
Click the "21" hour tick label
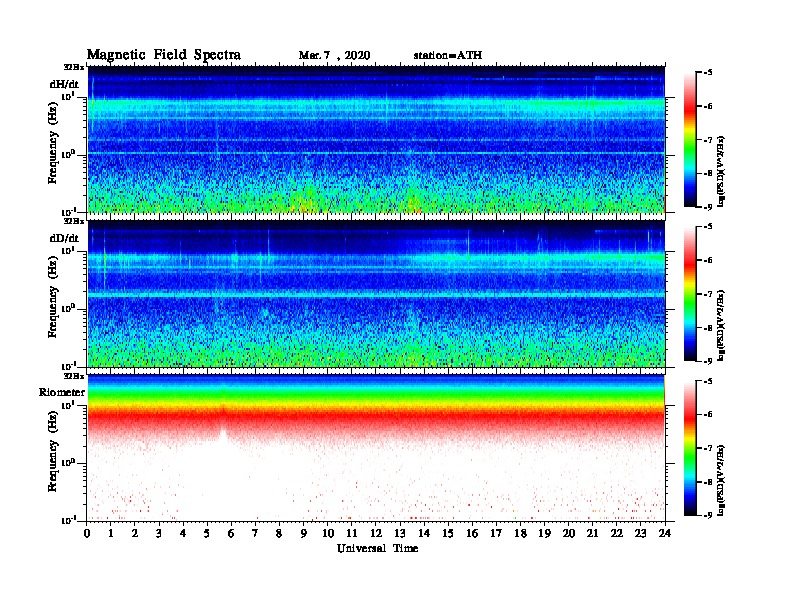592,534
